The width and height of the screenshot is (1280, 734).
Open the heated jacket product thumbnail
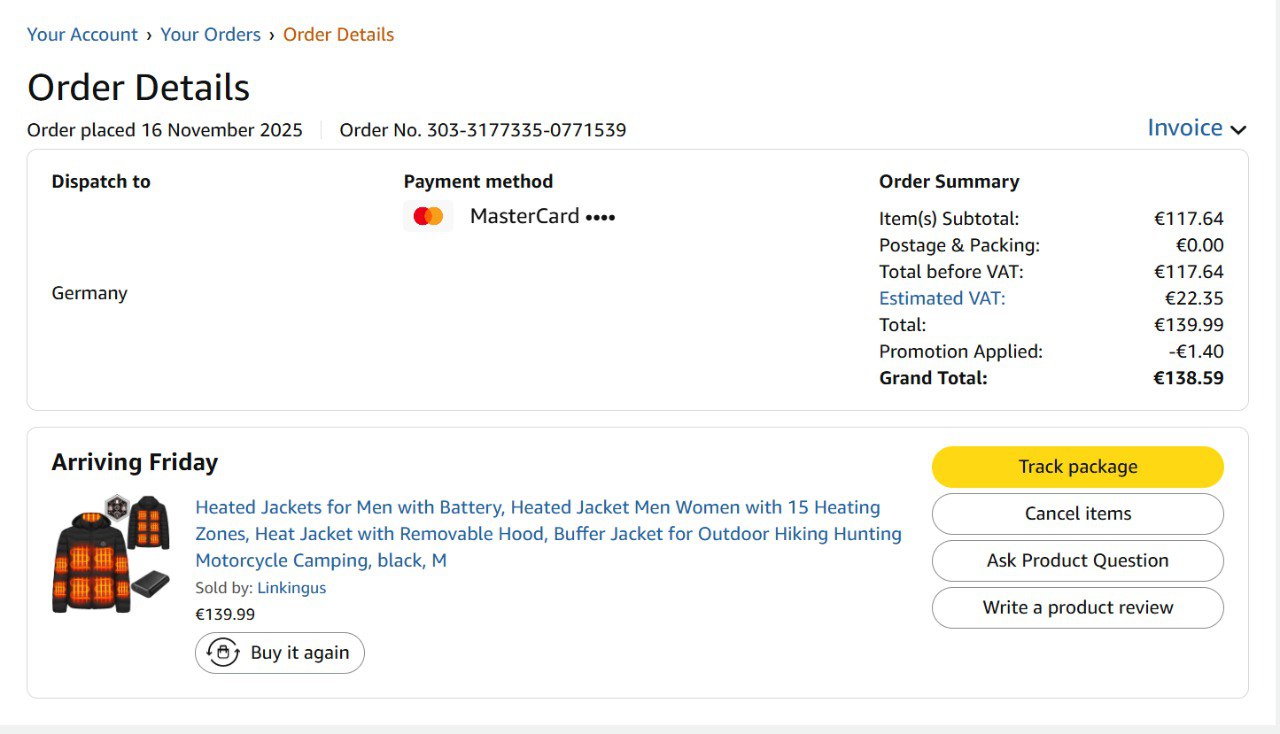click(x=110, y=553)
